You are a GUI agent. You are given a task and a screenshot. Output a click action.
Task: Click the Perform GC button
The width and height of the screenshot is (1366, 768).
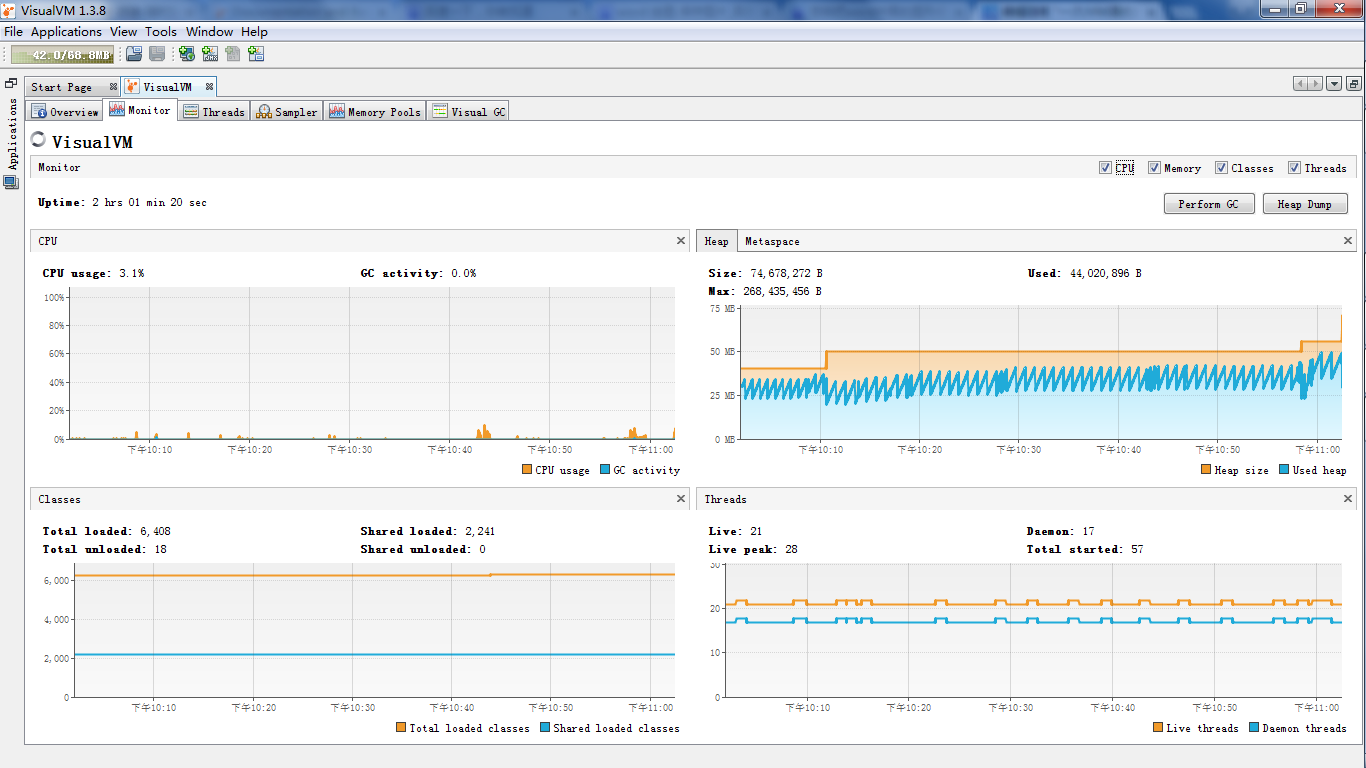pyautogui.click(x=1208, y=204)
